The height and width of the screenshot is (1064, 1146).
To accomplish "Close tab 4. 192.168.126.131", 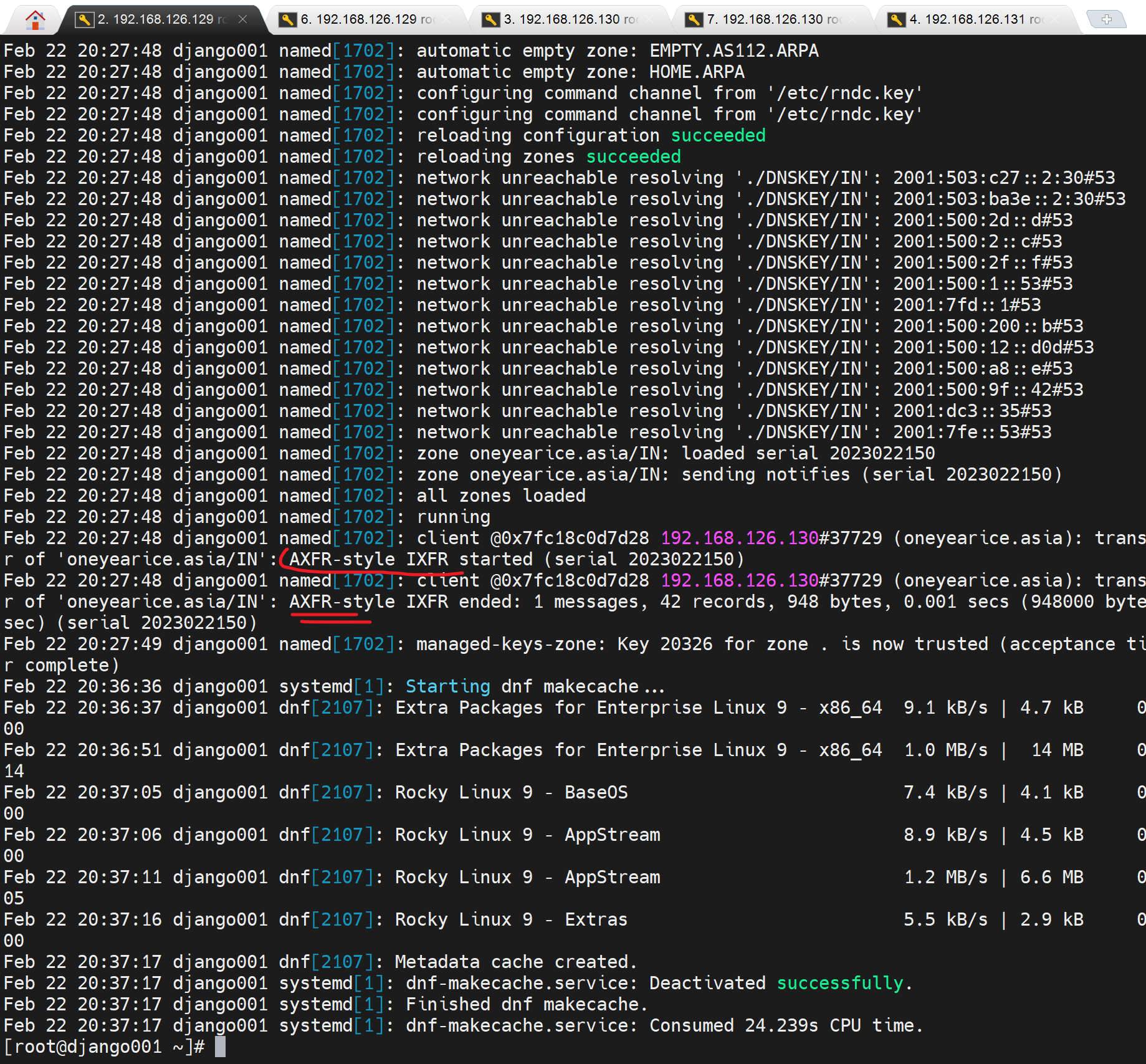I will (x=1054, y=19).
